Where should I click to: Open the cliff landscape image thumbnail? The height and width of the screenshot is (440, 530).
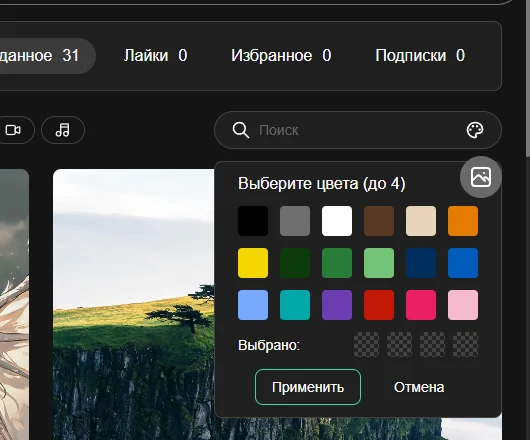click(134, 304)
